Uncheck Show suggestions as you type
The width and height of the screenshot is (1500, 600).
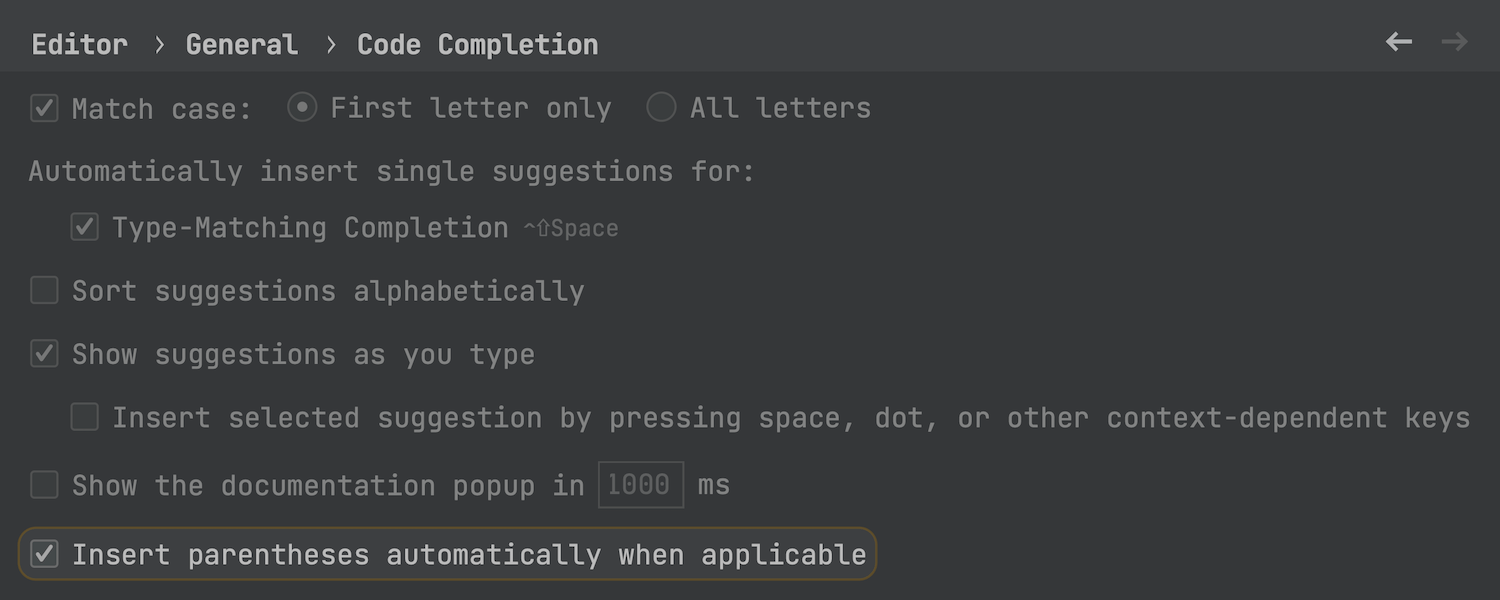coord(44,354)
